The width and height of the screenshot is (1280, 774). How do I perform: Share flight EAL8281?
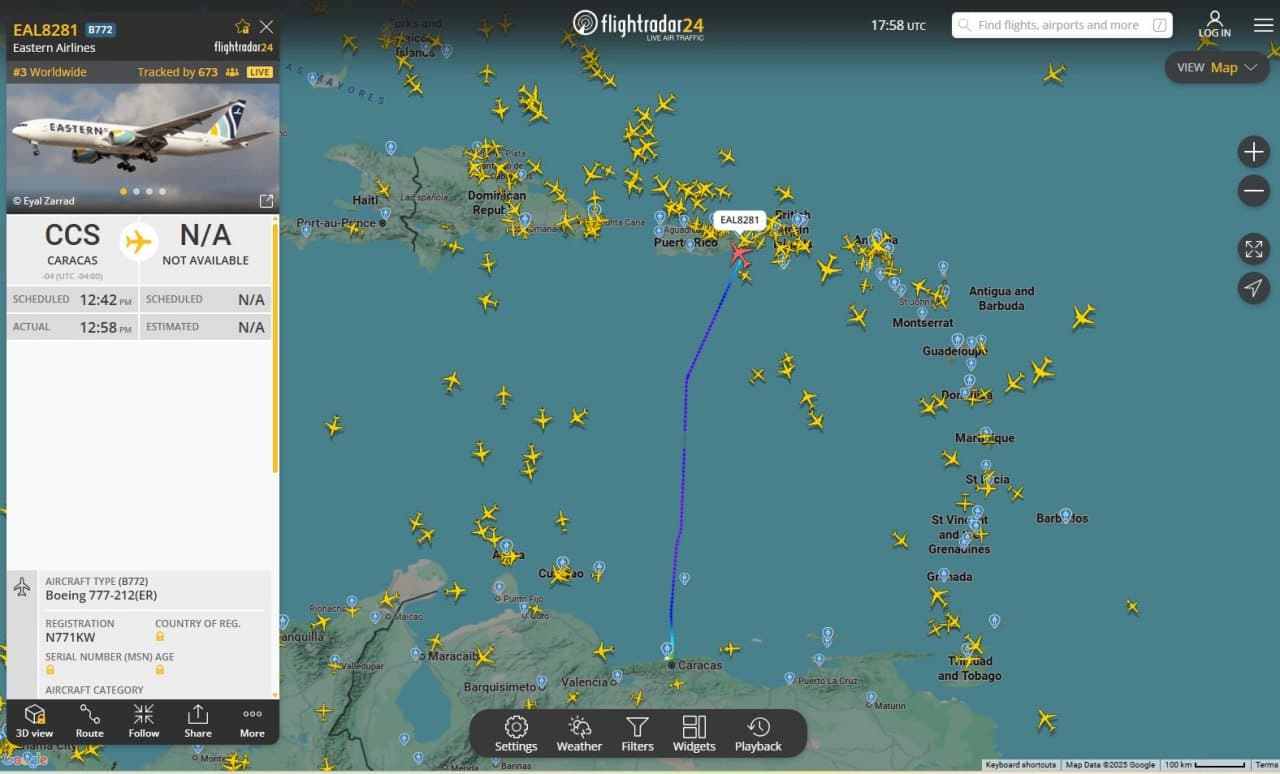(197, 722)
